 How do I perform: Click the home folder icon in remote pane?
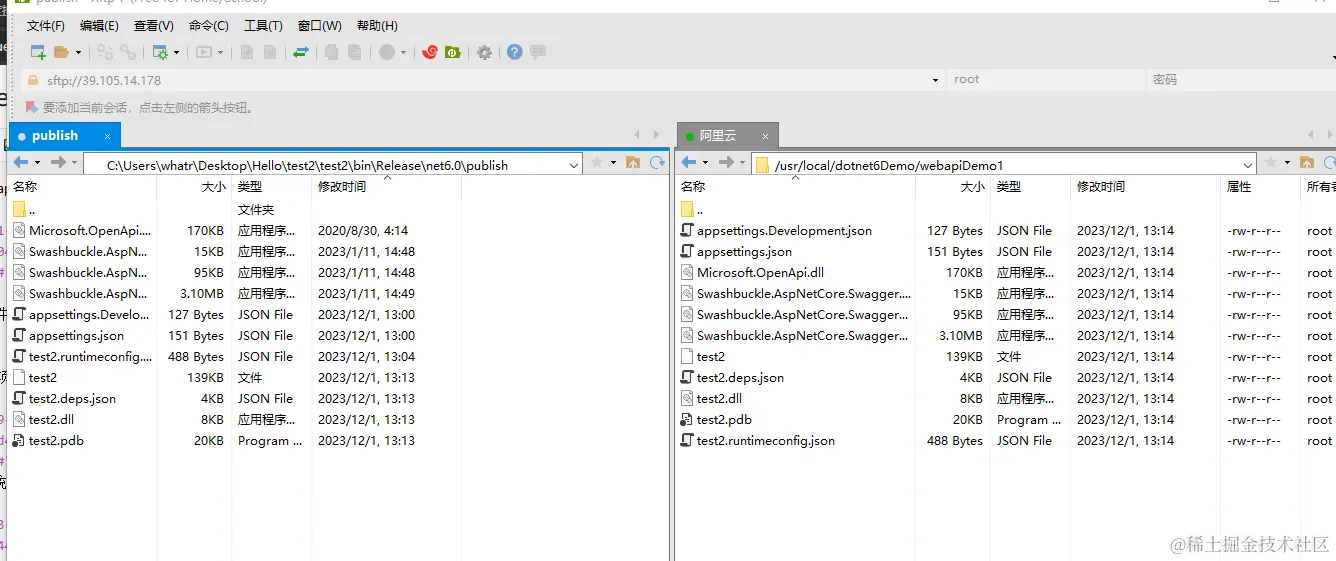point(1307,162)
